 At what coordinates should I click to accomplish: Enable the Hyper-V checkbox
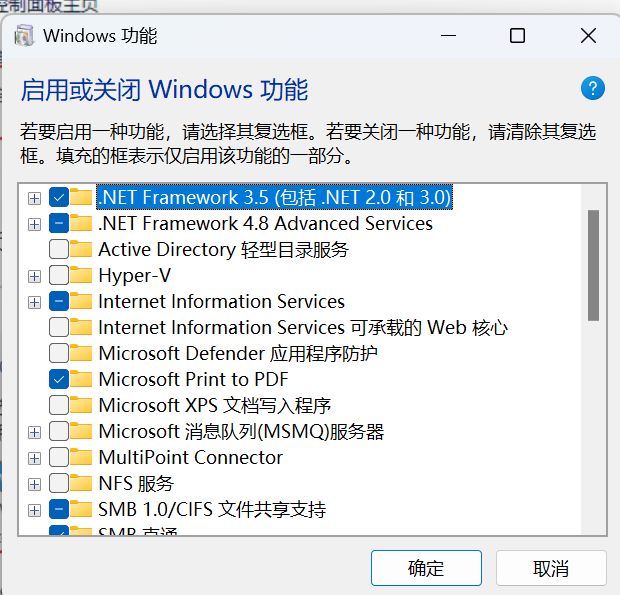tap(59, 275)
